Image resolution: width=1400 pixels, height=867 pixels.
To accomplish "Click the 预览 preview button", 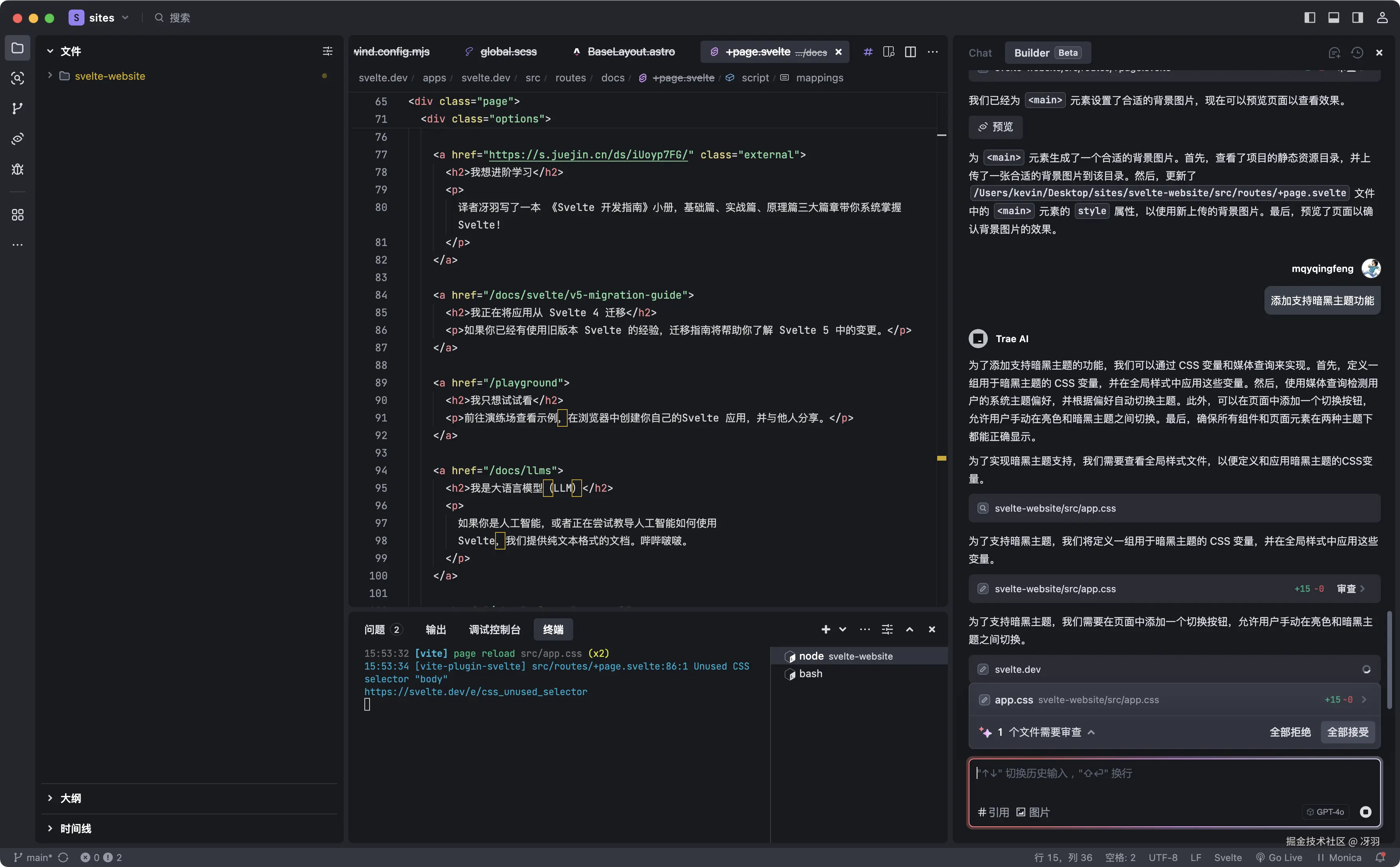I will coord(995,127).
